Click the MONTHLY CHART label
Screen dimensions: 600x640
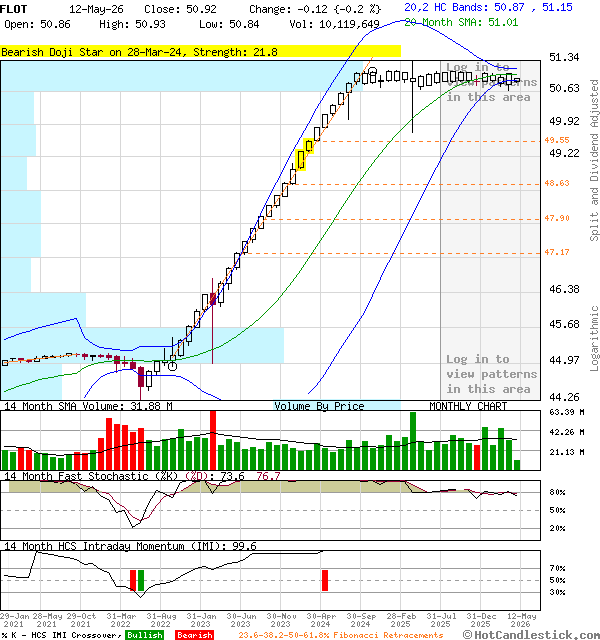click(x=468, y=406)
